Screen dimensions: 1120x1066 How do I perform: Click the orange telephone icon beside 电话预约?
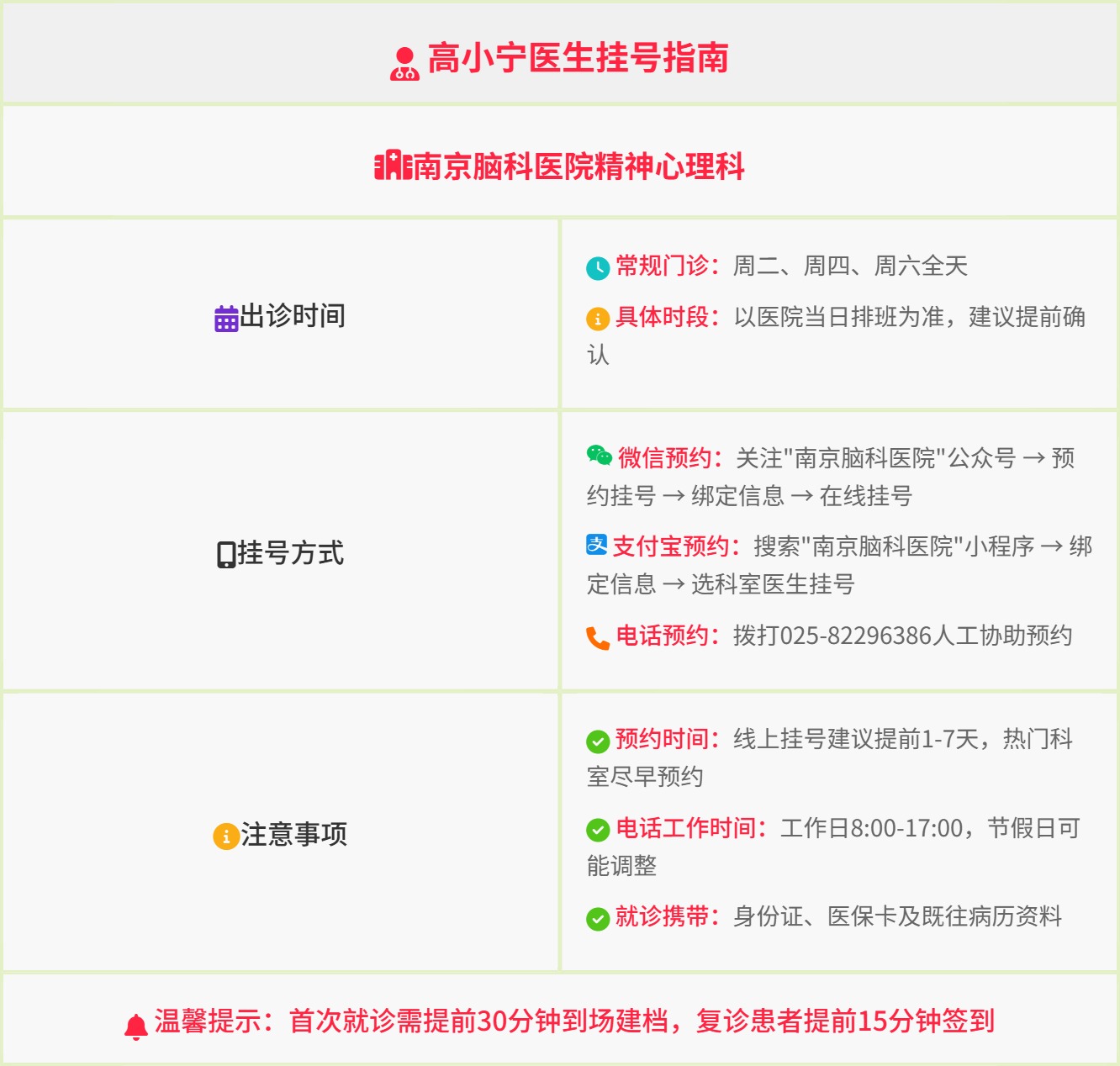[598, 638]
